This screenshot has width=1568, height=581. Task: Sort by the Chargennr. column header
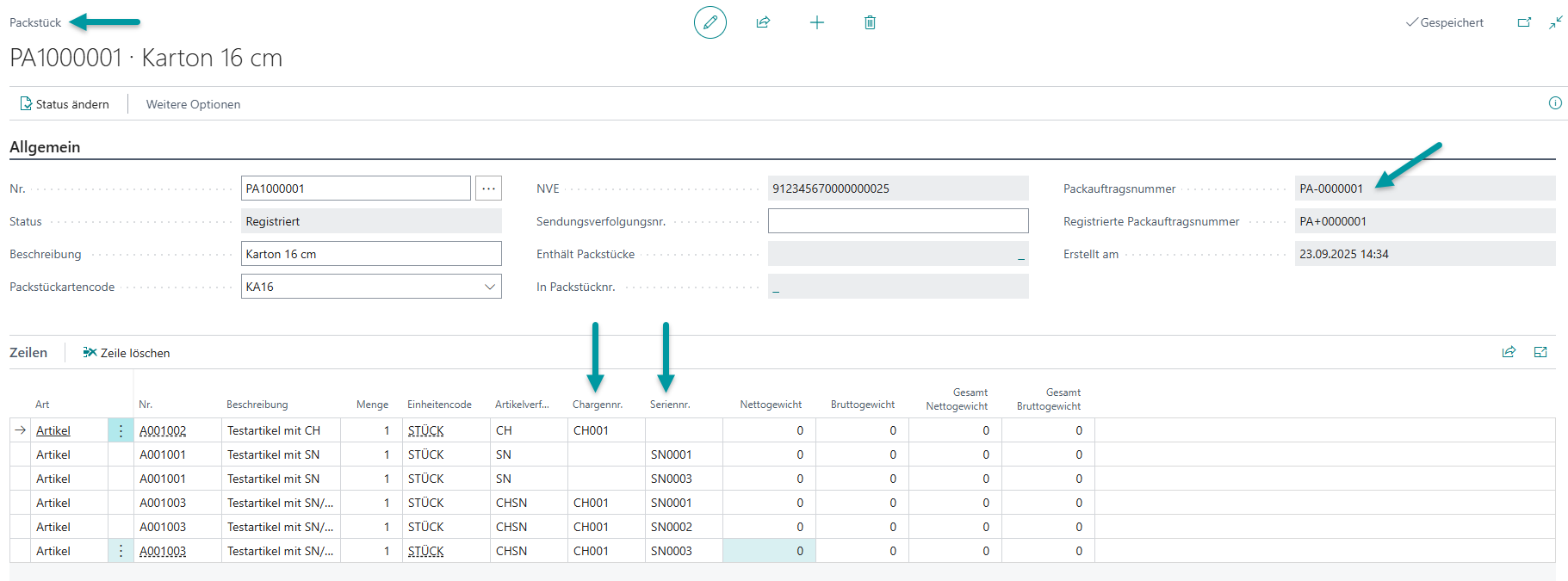597,405
